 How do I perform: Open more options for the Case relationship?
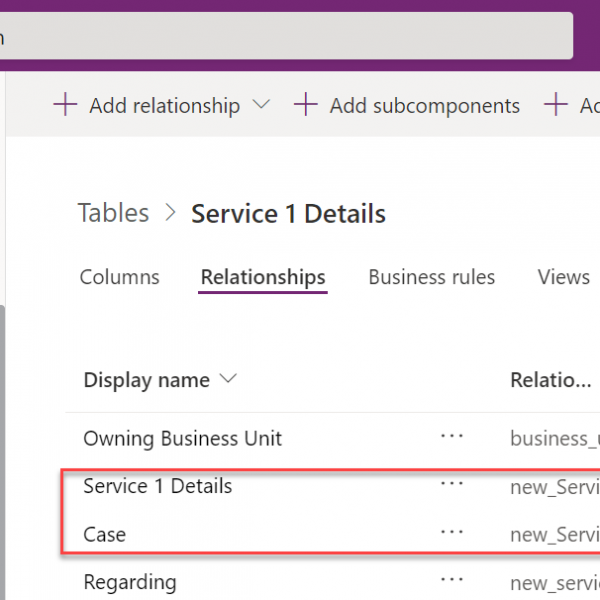click(x=452, y=533)
